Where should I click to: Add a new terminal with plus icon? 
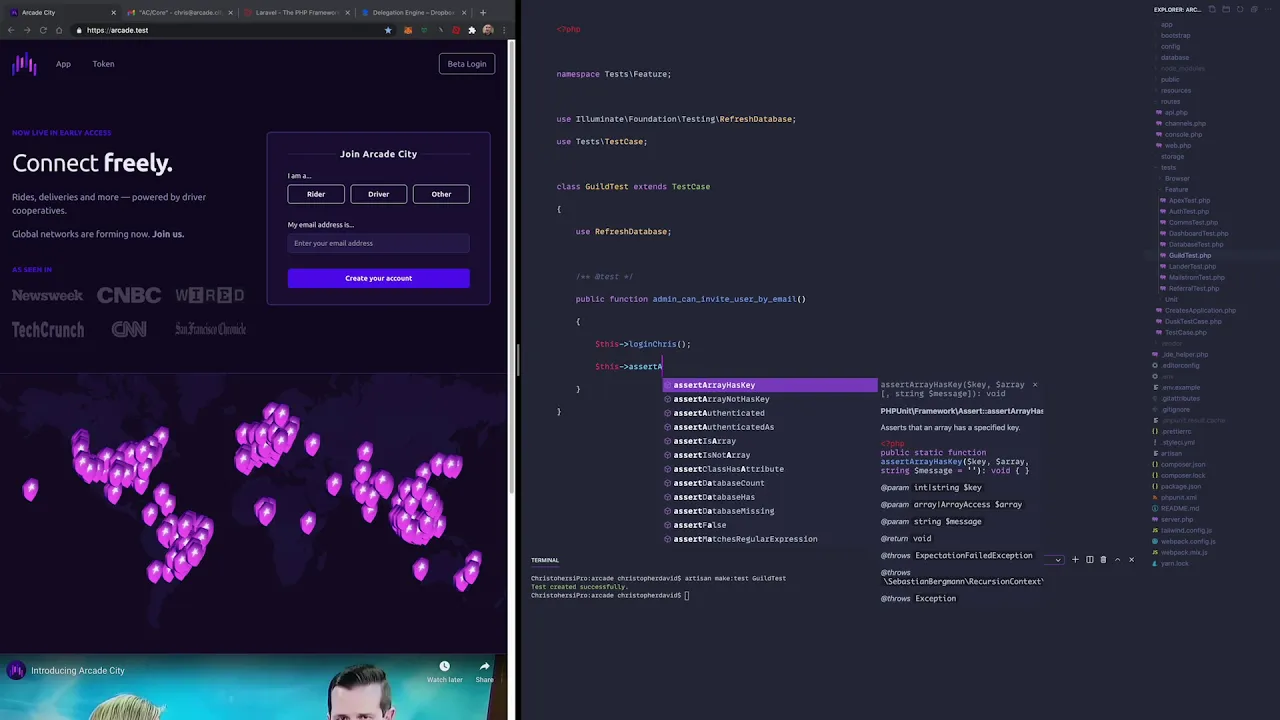pos(1075,559)
